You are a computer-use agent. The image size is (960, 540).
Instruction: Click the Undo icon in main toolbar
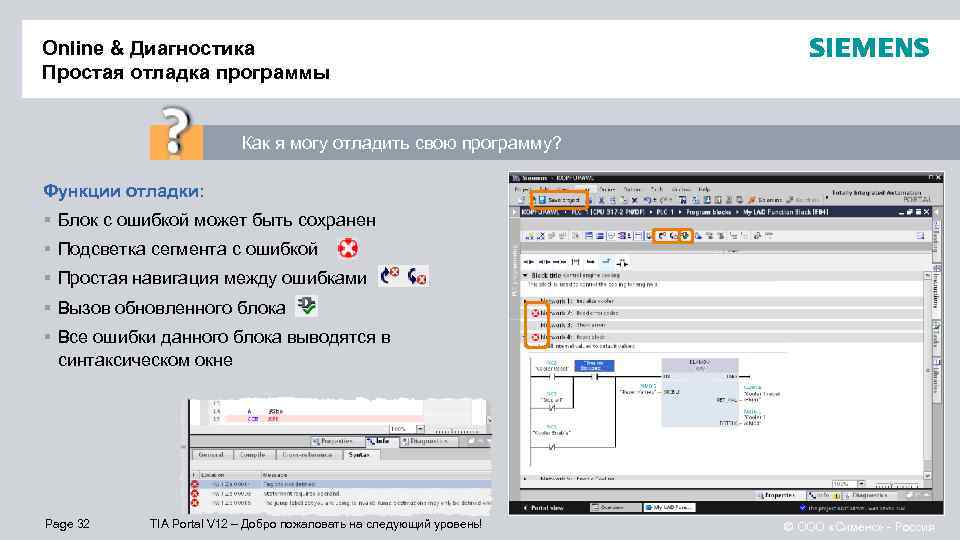(647, 200)
